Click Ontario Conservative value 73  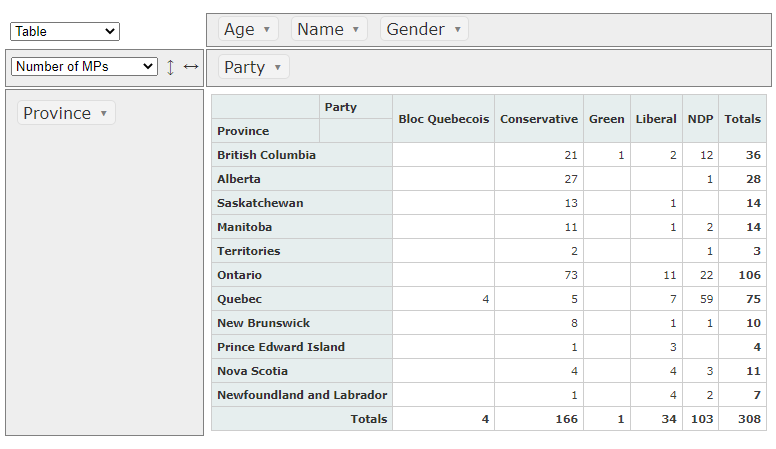(539, 275)
